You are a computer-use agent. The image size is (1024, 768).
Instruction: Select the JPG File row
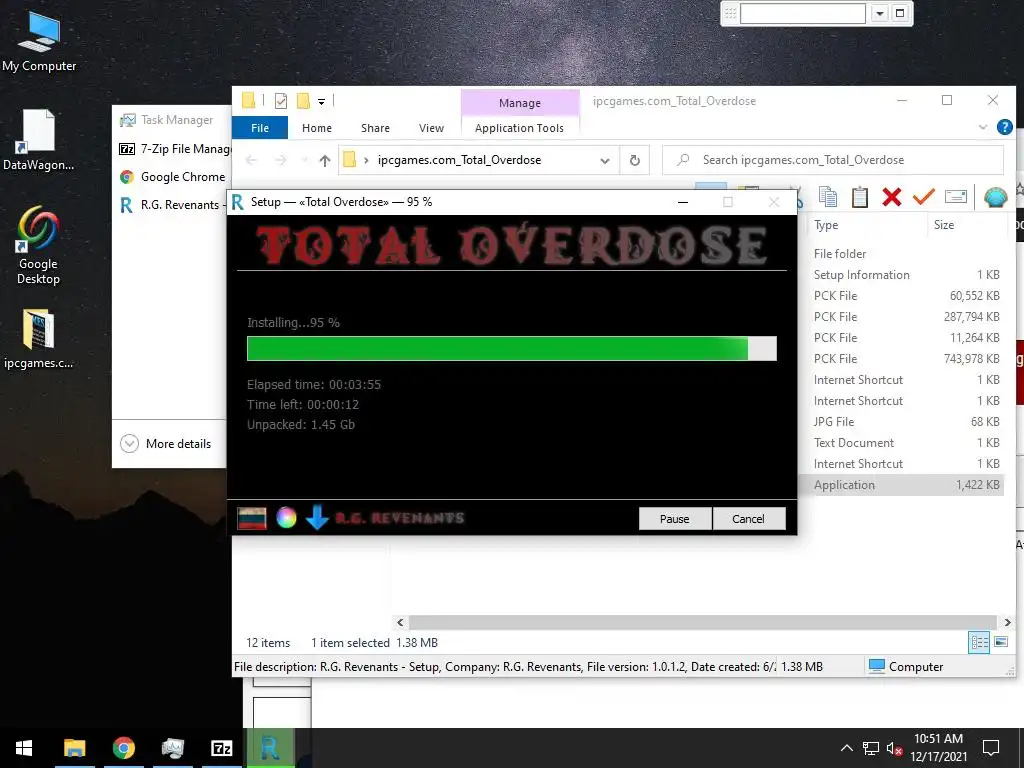(906, 422)
